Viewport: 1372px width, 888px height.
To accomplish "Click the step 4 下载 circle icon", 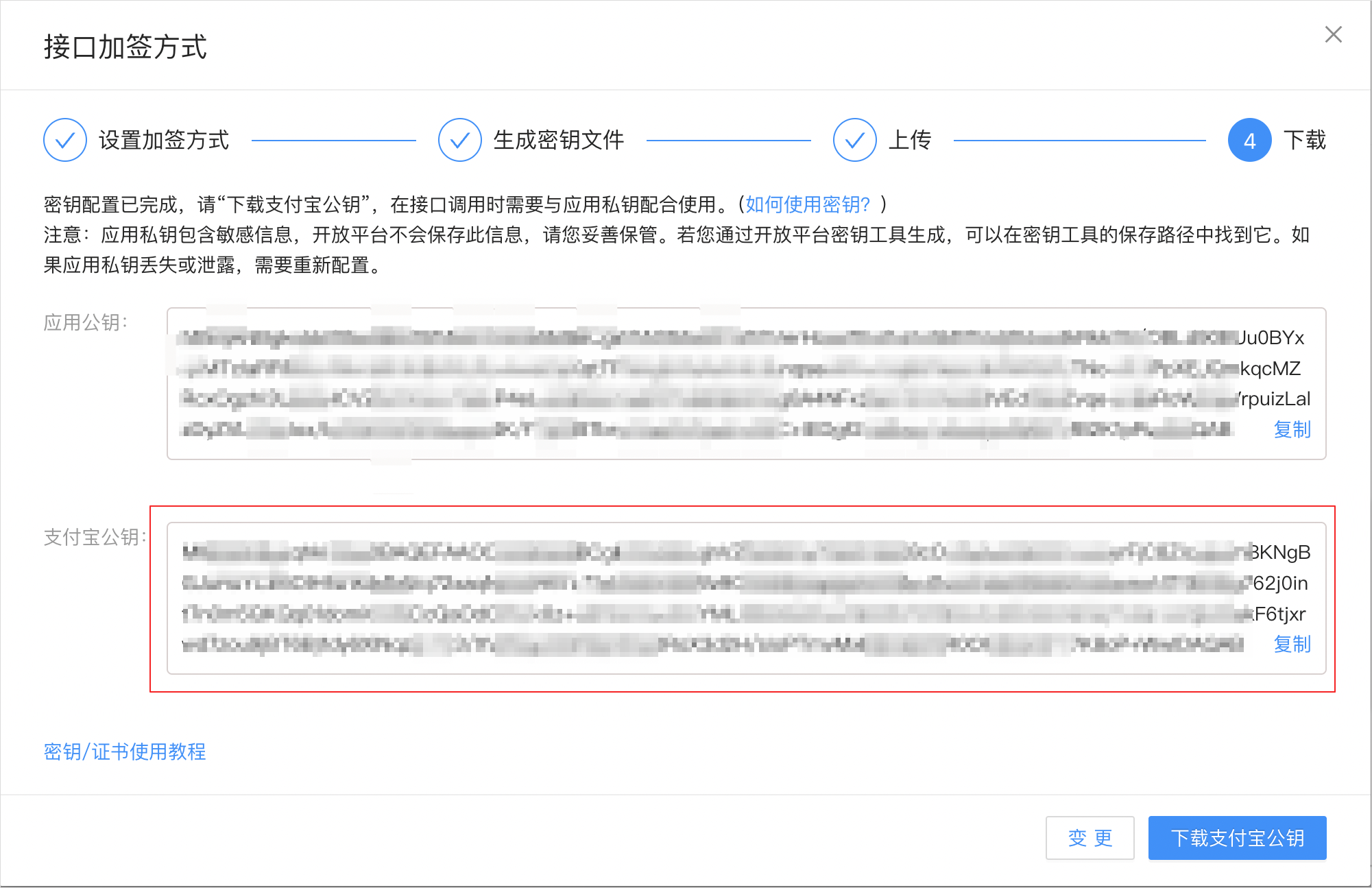I will click(x=1250, y=140).
